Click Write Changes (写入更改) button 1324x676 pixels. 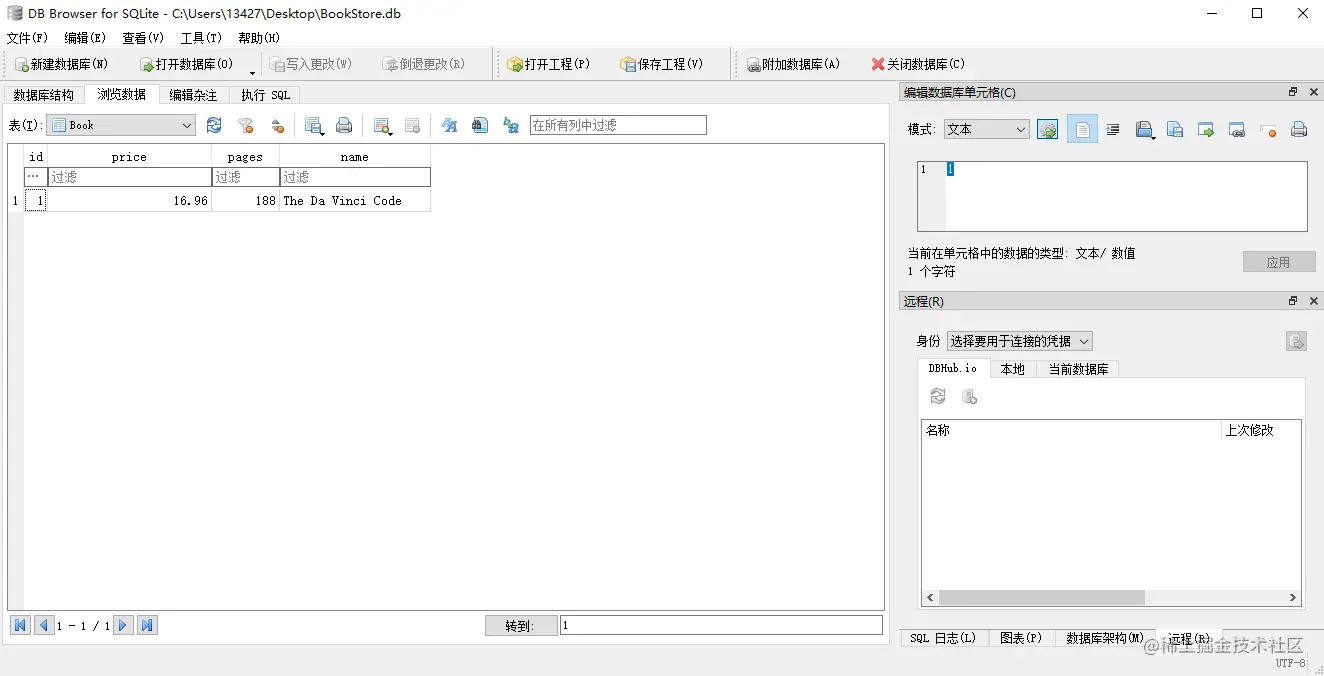coord(311,64)
